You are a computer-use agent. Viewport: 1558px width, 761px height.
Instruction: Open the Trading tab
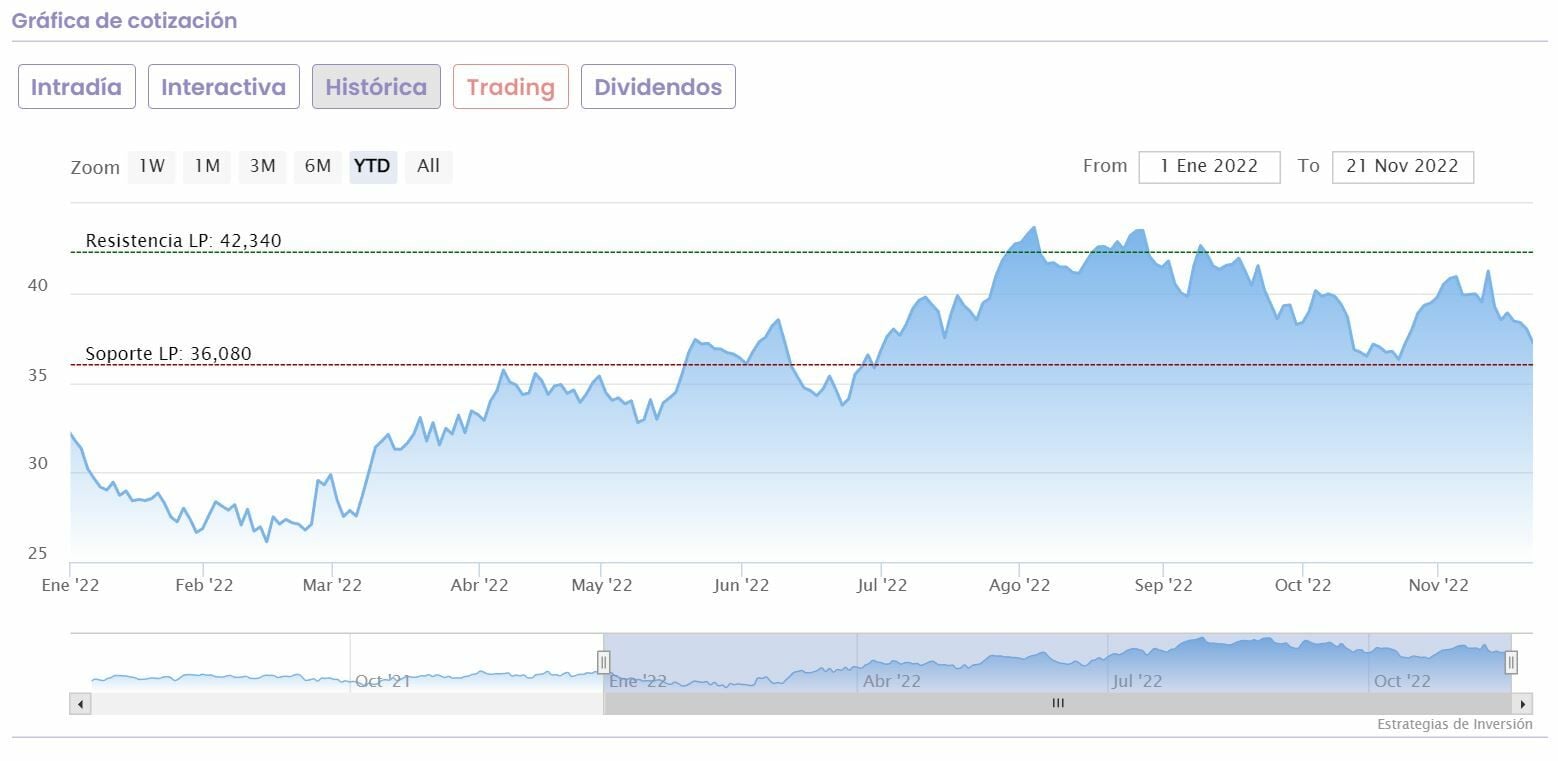[x=510, y=87]
